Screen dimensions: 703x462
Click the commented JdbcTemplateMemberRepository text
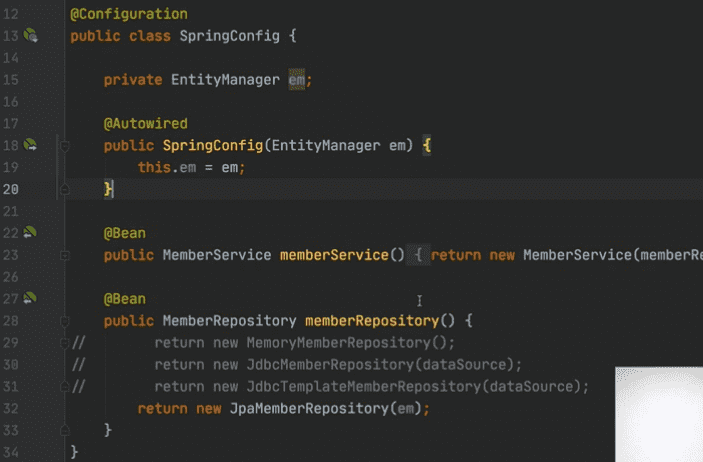363,387
